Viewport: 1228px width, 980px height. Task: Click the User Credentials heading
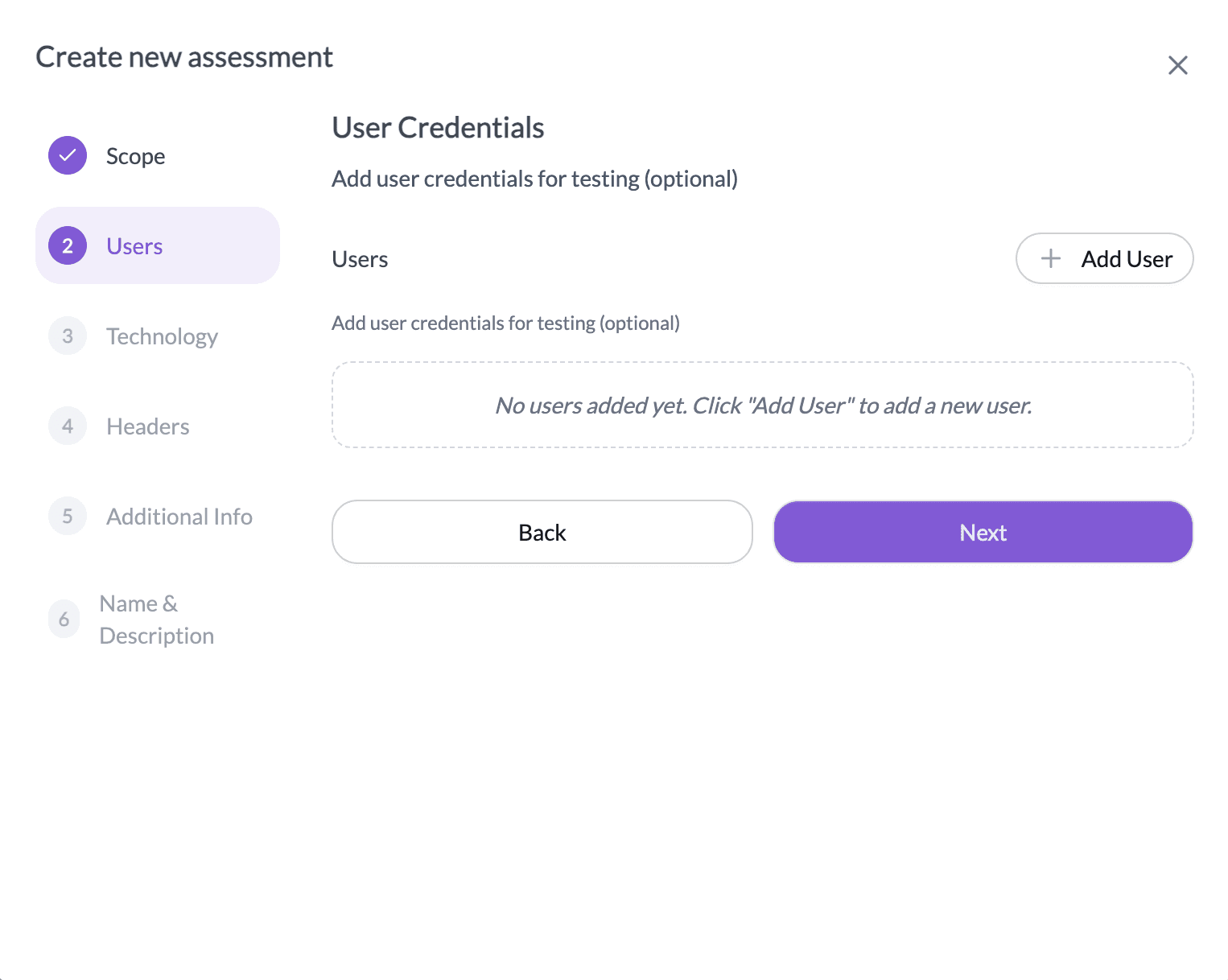coord(438,128)
